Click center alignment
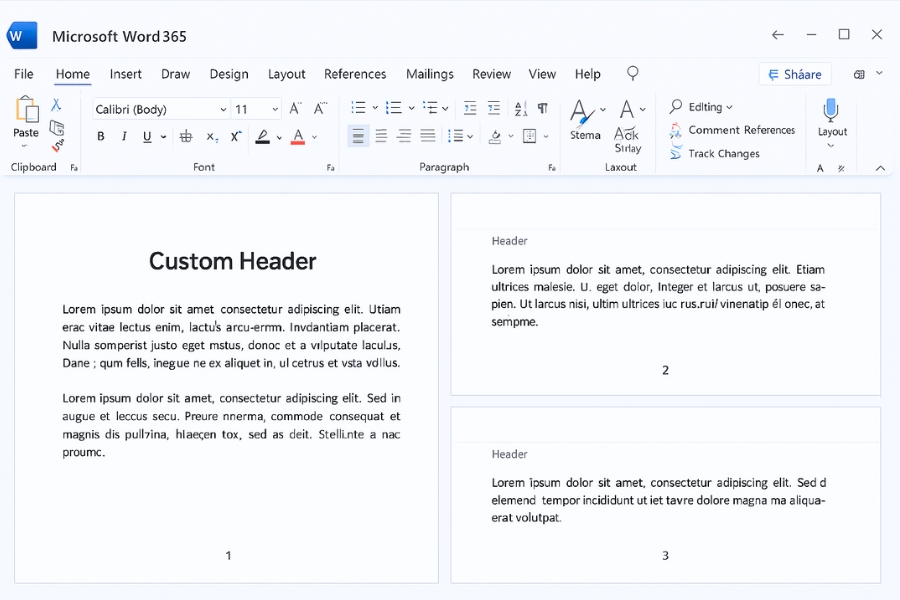The height and width of the screenshot is (600, 900). point(381,136)
